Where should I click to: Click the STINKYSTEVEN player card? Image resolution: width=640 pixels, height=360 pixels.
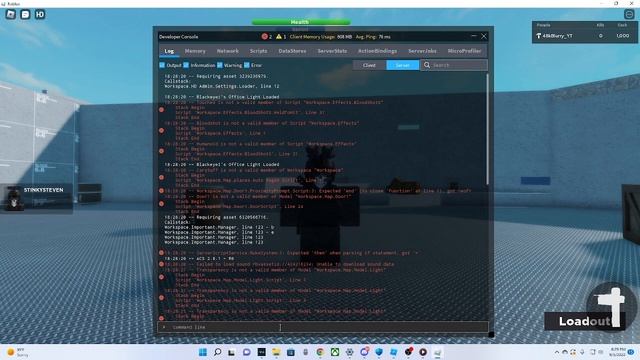point(37,198)
